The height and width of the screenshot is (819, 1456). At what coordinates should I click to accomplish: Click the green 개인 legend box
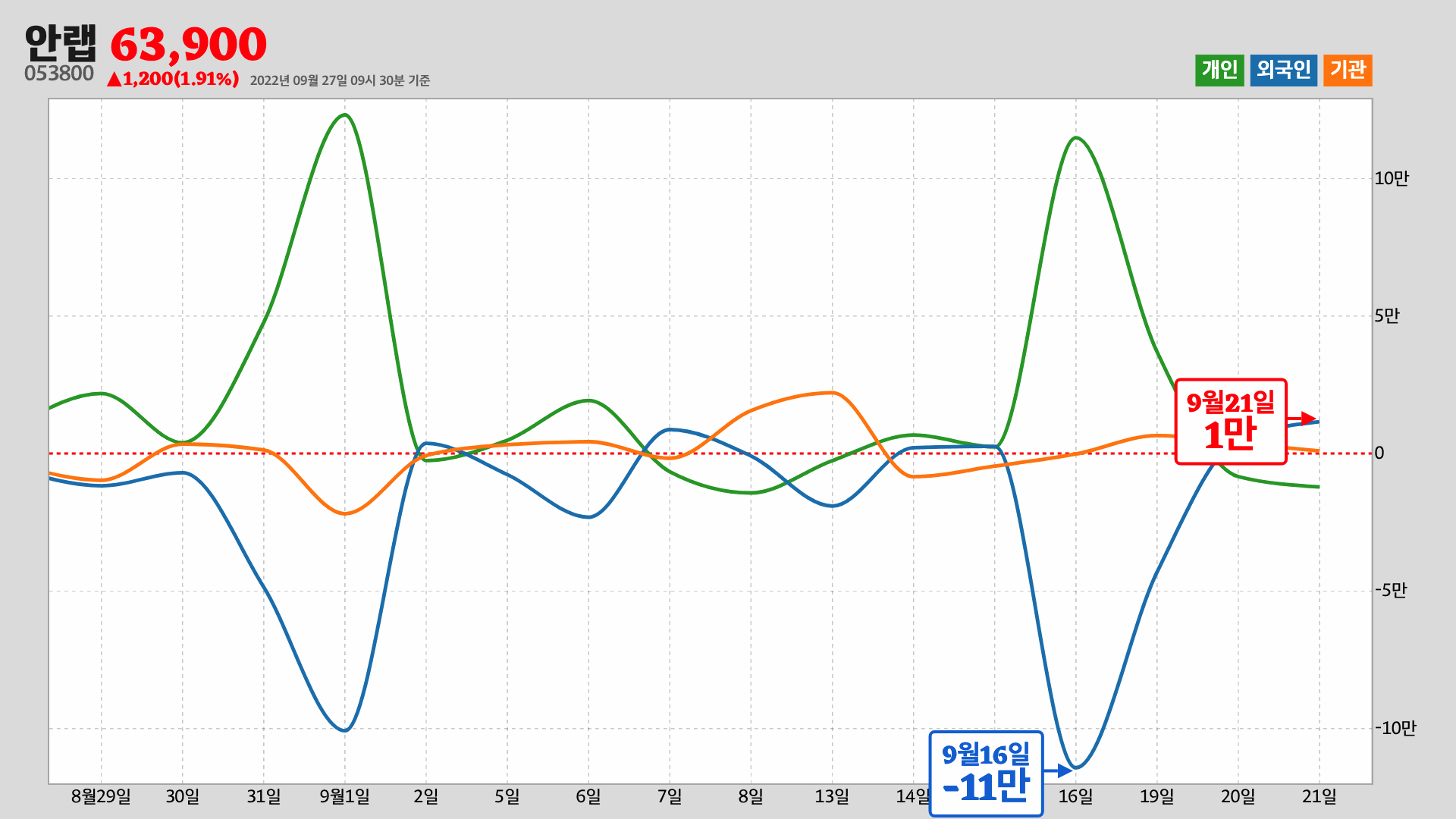(x=1219, y=71)
